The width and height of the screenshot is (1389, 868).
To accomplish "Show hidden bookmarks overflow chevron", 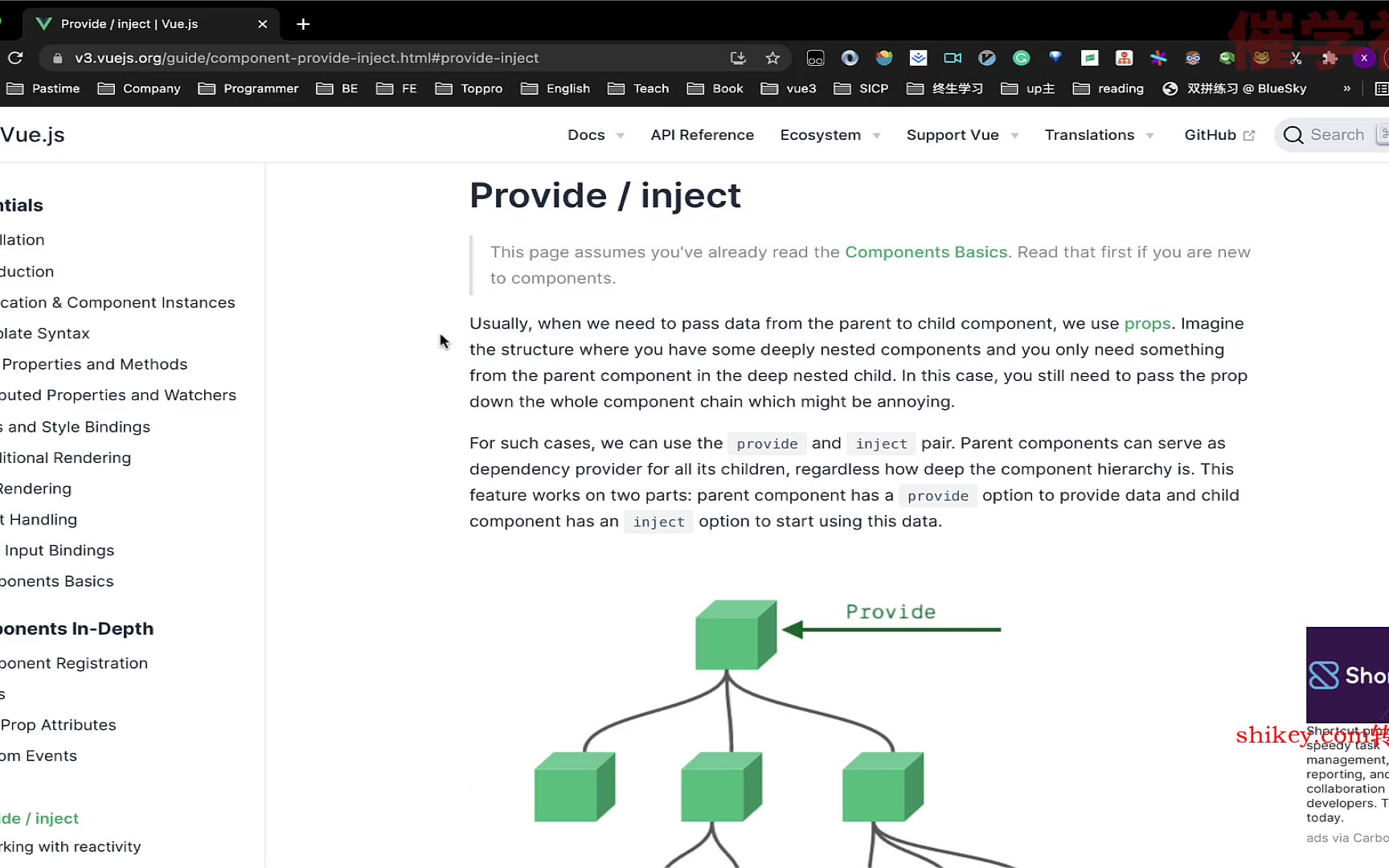I will (1346, 88).
